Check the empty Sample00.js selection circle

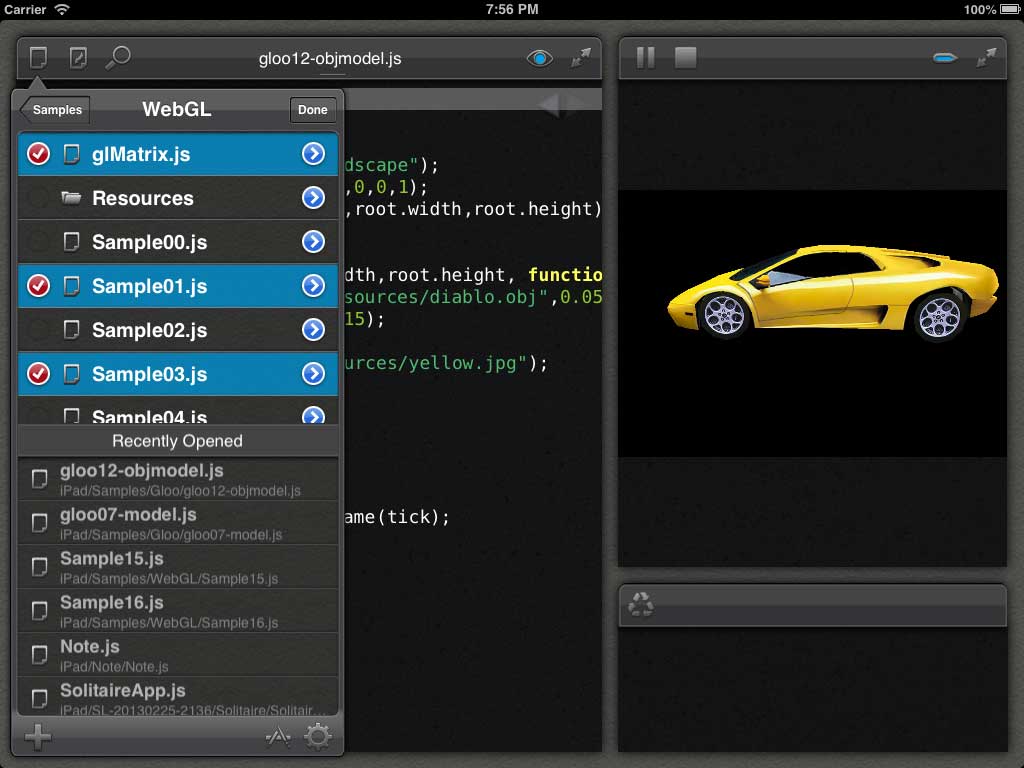(x=39, y=242)
